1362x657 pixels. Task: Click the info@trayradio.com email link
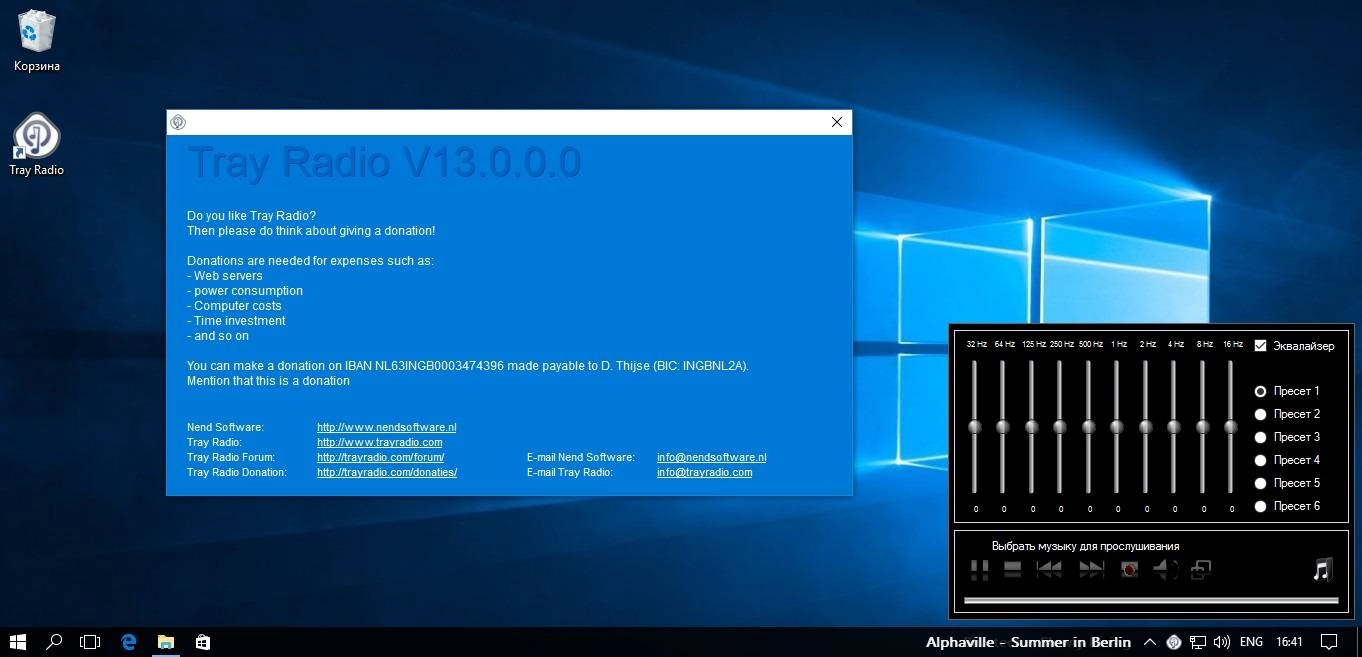pos(704,472)
